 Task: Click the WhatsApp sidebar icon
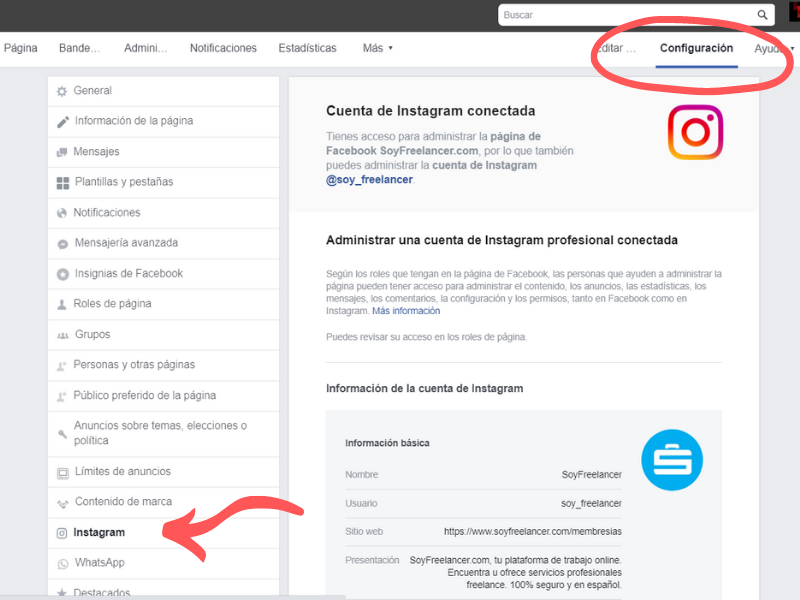click(x=63, y=564)
